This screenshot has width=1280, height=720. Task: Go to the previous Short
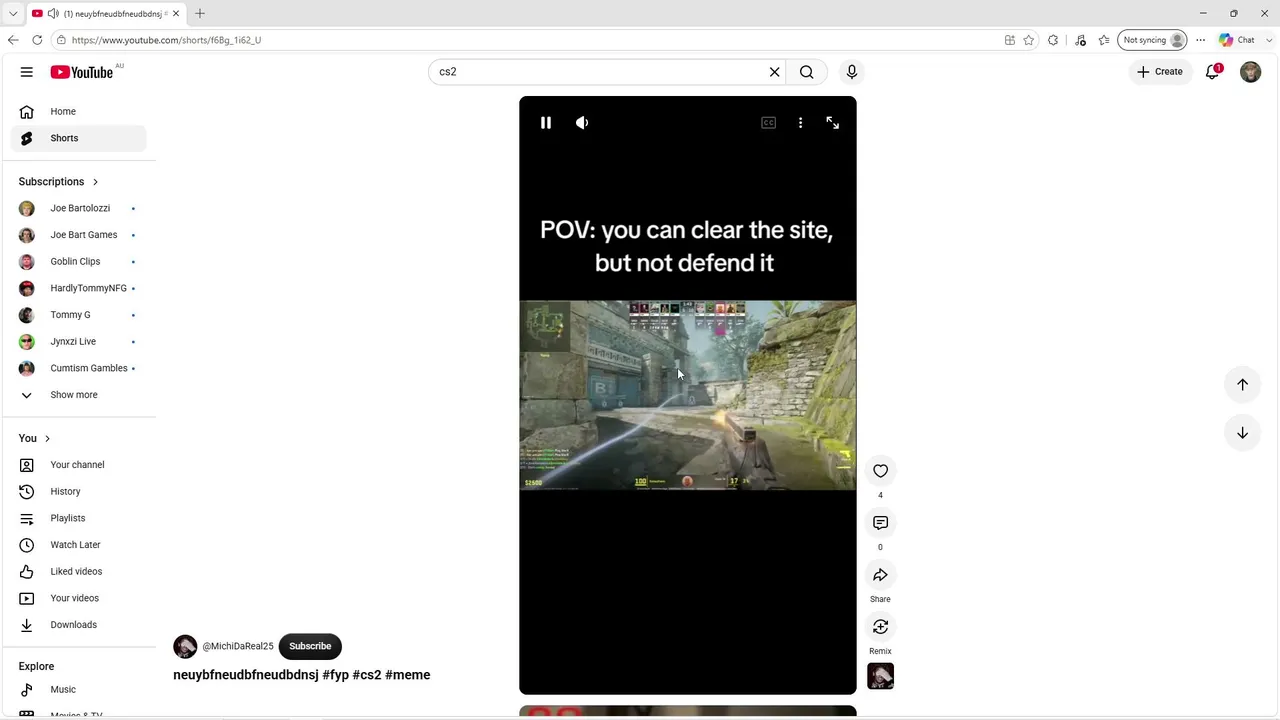coord(1242,384)
